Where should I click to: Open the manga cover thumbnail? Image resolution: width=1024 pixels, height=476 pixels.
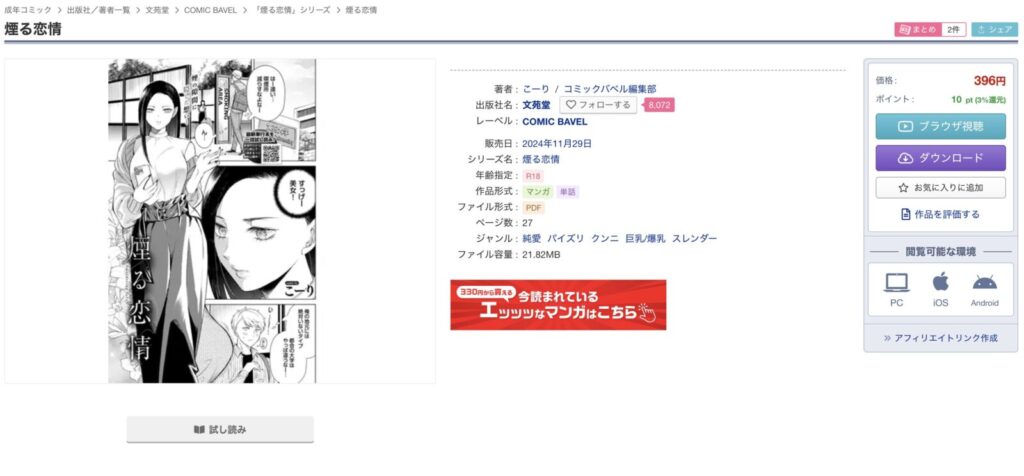212,221
